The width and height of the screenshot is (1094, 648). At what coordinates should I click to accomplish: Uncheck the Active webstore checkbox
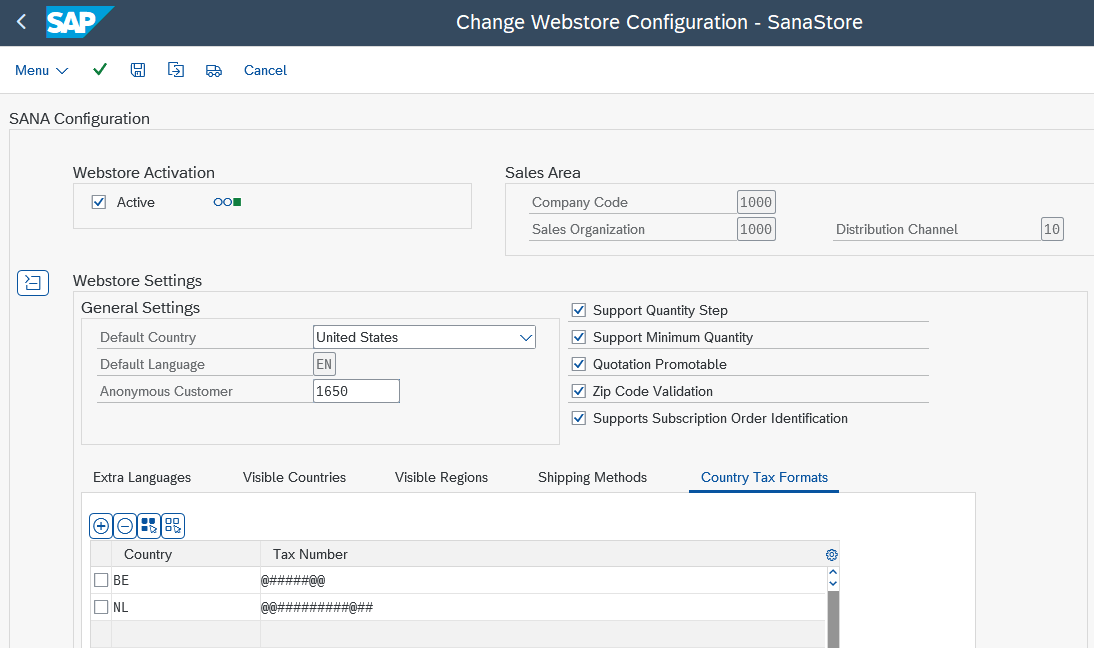click(x=99, y=202)
